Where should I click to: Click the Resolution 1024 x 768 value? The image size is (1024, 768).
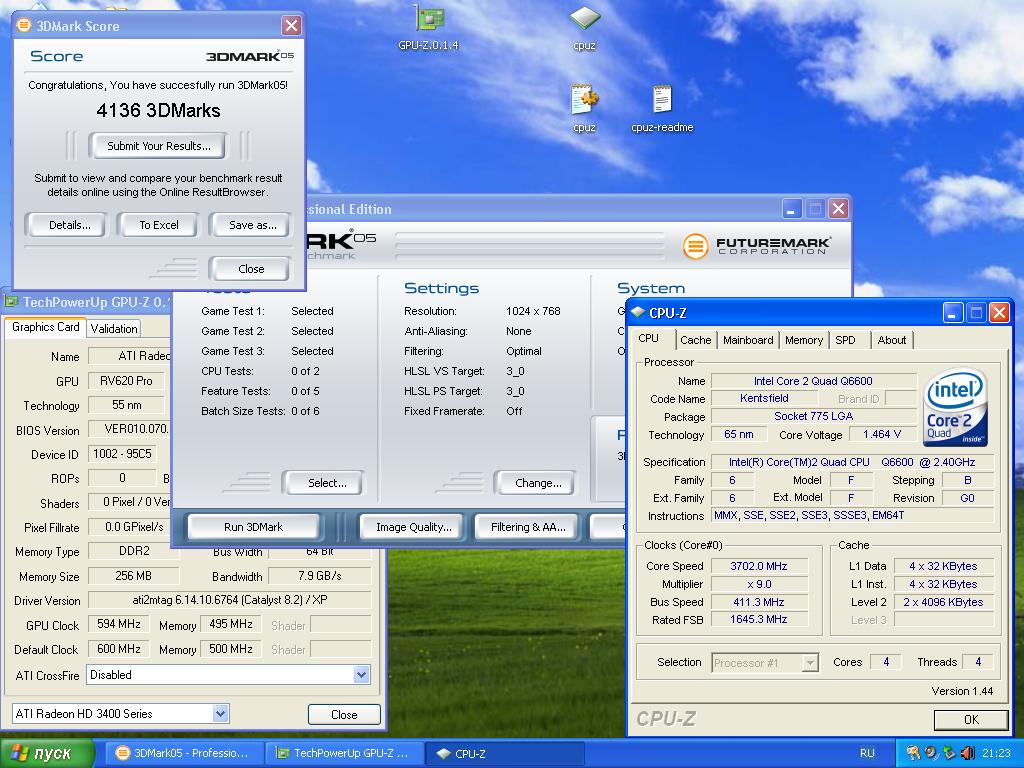[533, 312]
